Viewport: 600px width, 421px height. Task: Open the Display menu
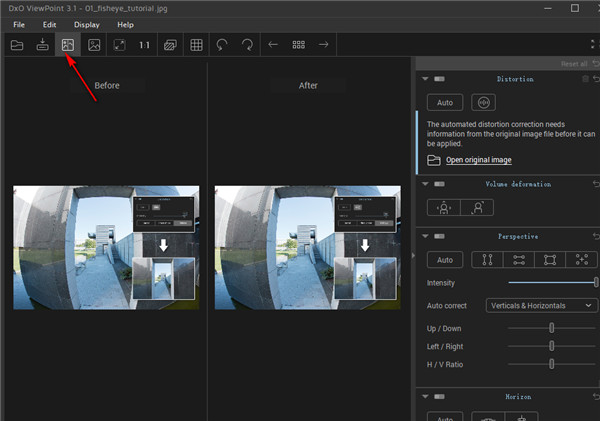tap(86, 24)
